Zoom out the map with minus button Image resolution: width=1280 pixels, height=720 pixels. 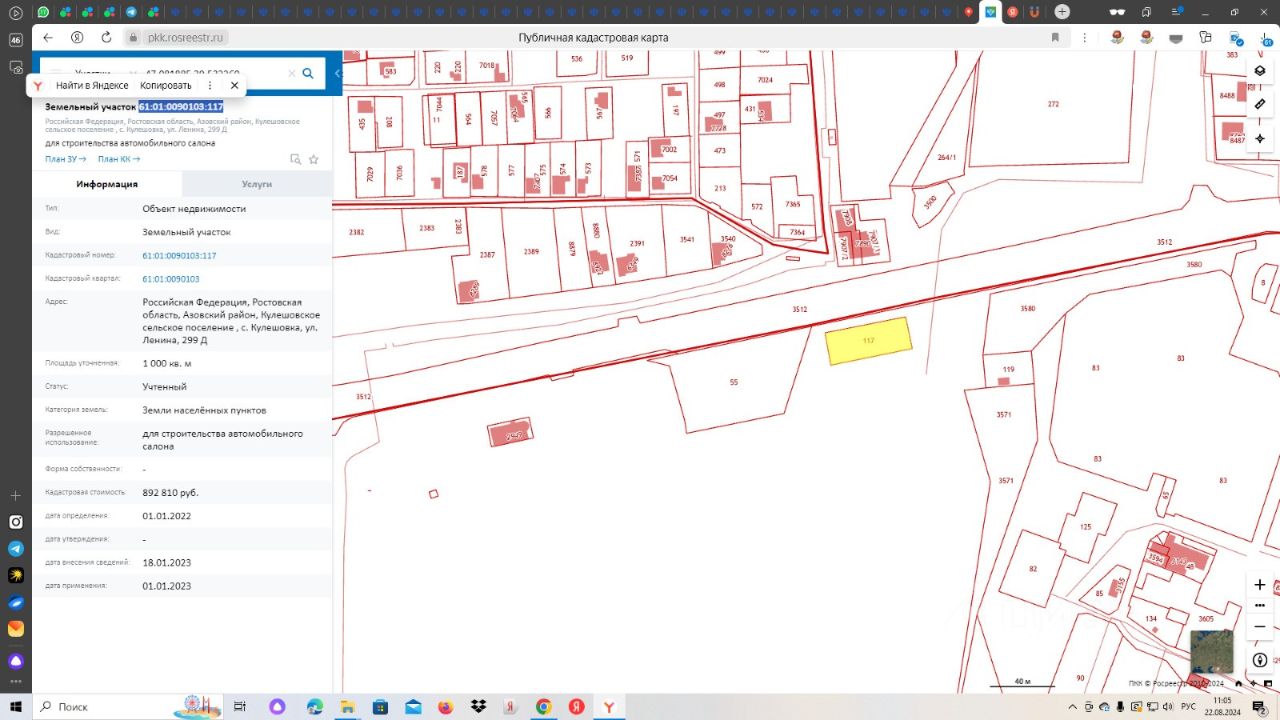1260,626
